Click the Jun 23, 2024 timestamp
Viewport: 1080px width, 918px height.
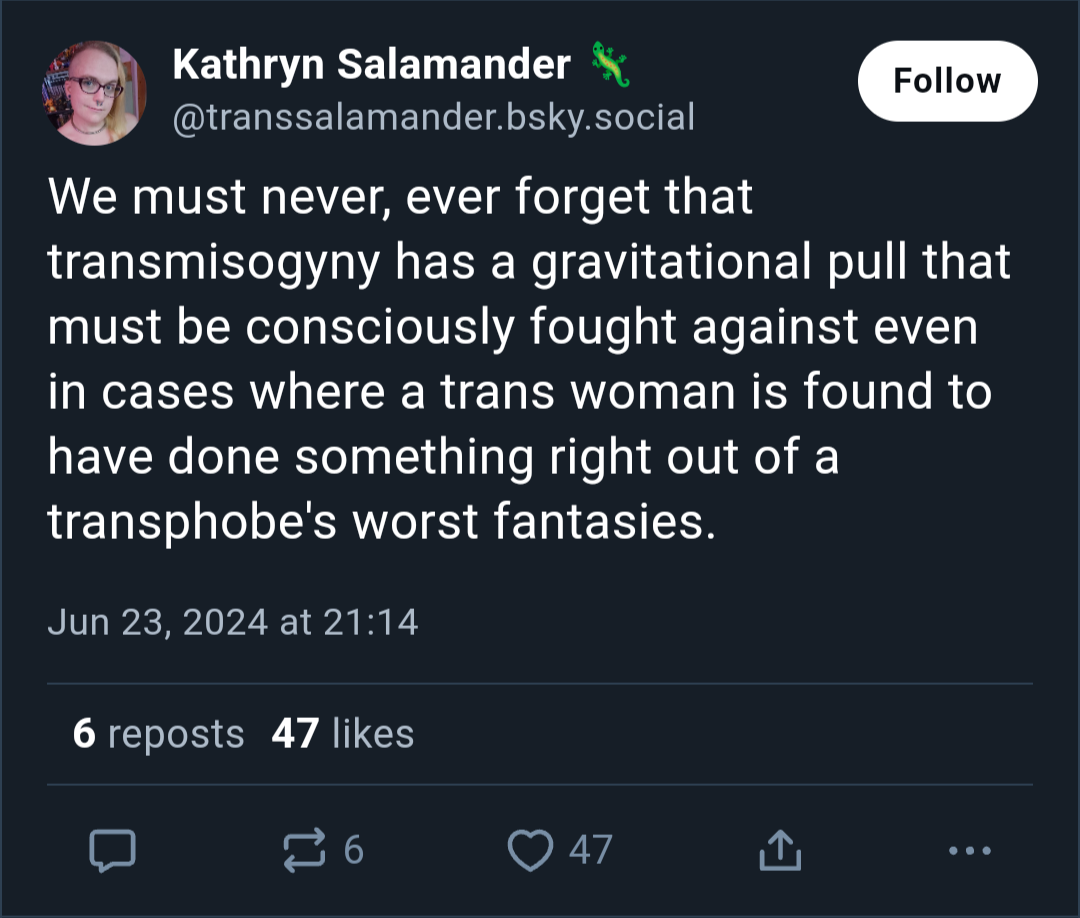(x=233, y=622)
